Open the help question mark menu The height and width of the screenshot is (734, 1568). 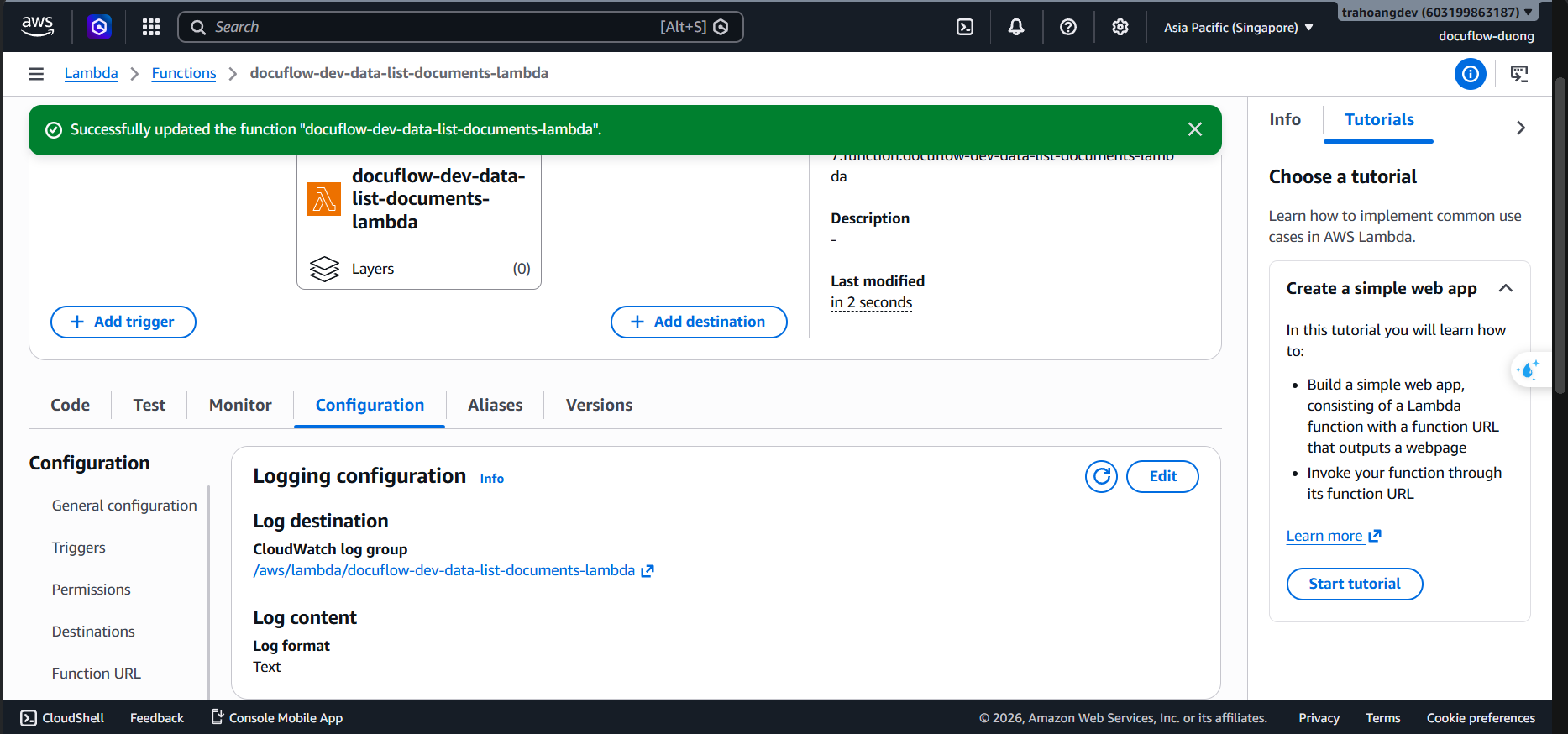pos(1068,27)
